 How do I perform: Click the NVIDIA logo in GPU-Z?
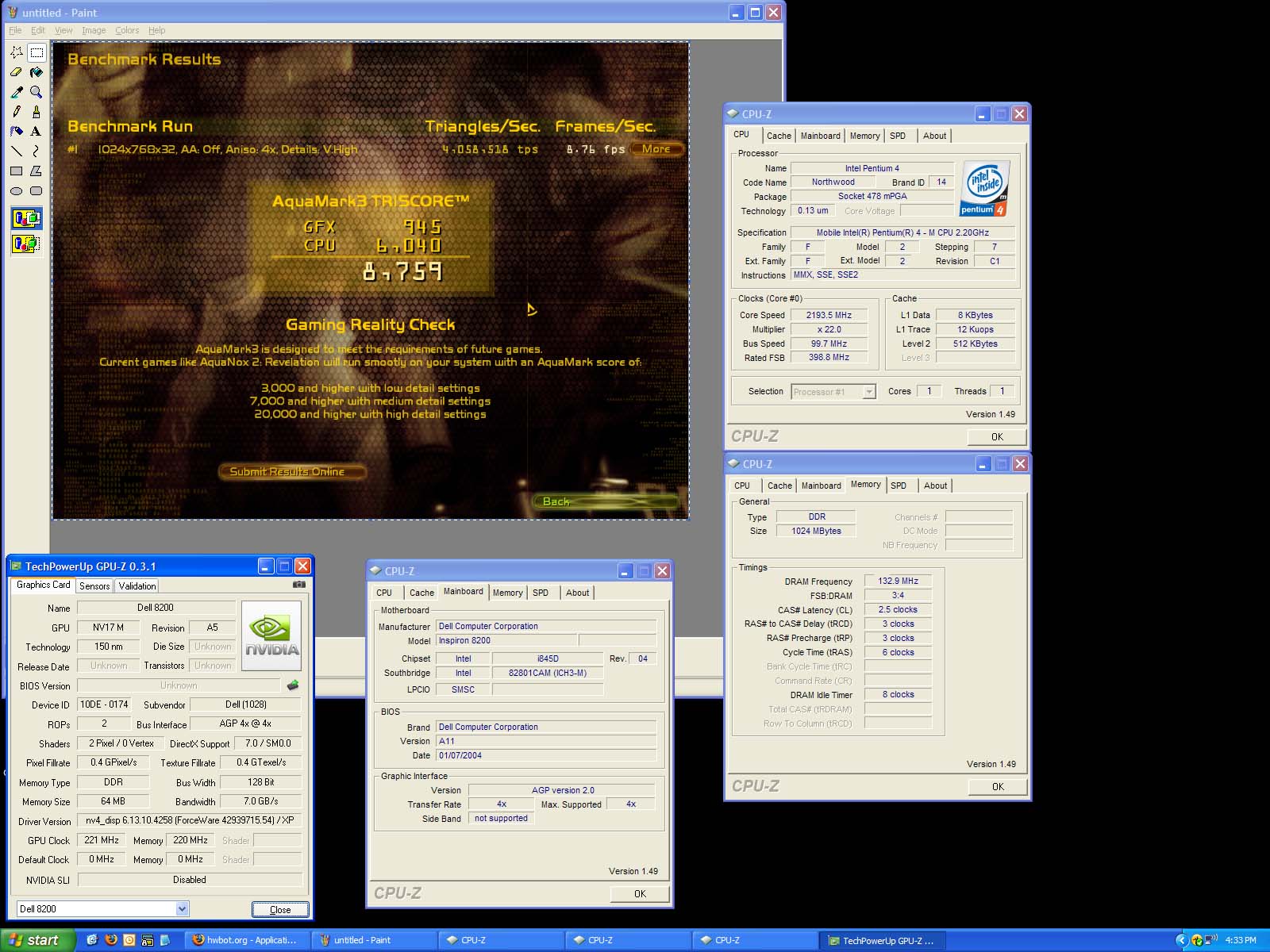[271, 636]
